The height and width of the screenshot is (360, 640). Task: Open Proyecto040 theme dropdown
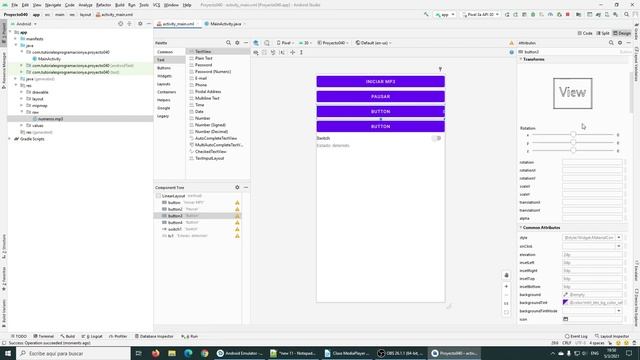click(x=333, y=43)
